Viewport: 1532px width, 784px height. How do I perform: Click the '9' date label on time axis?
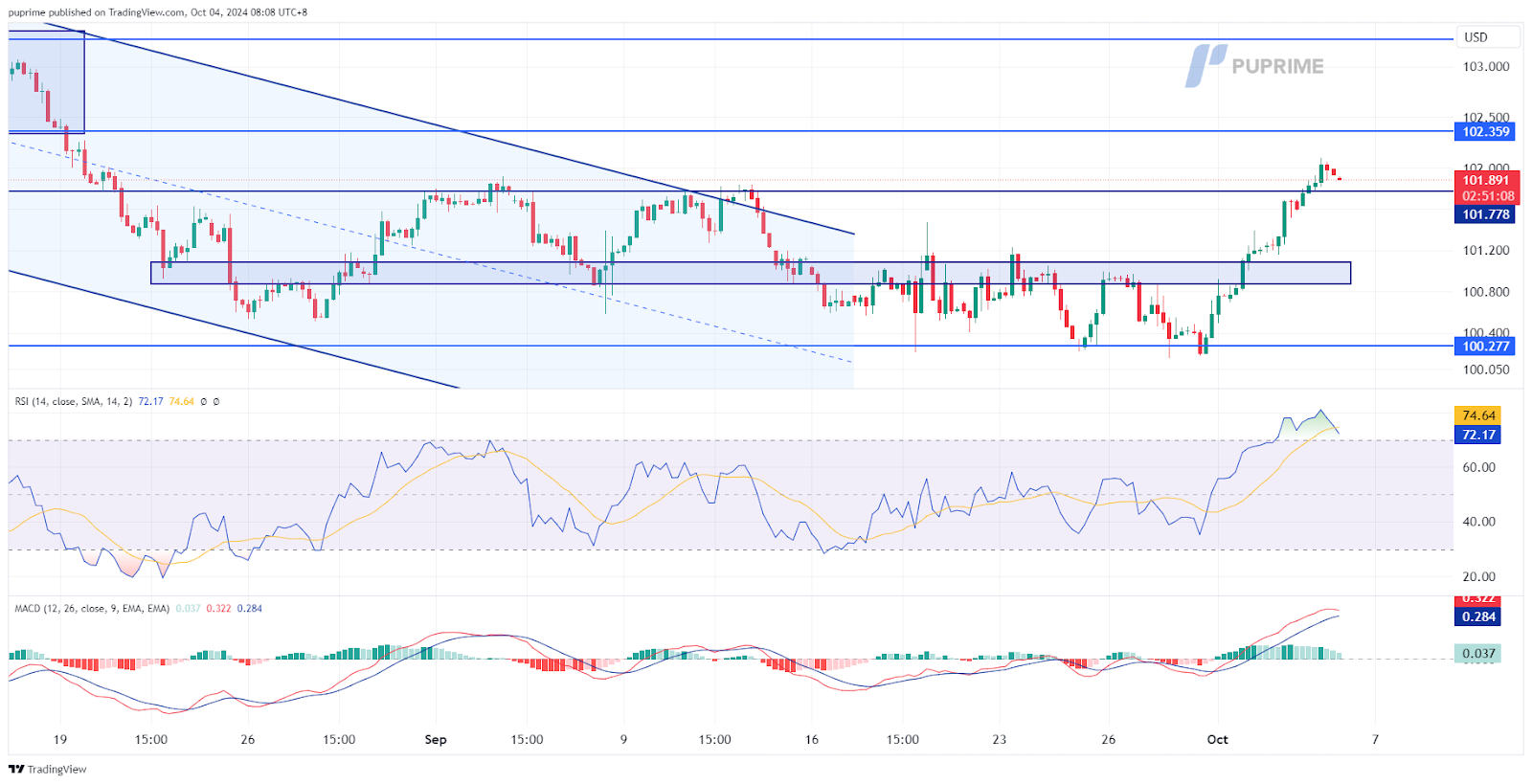[x=623, y=740]
